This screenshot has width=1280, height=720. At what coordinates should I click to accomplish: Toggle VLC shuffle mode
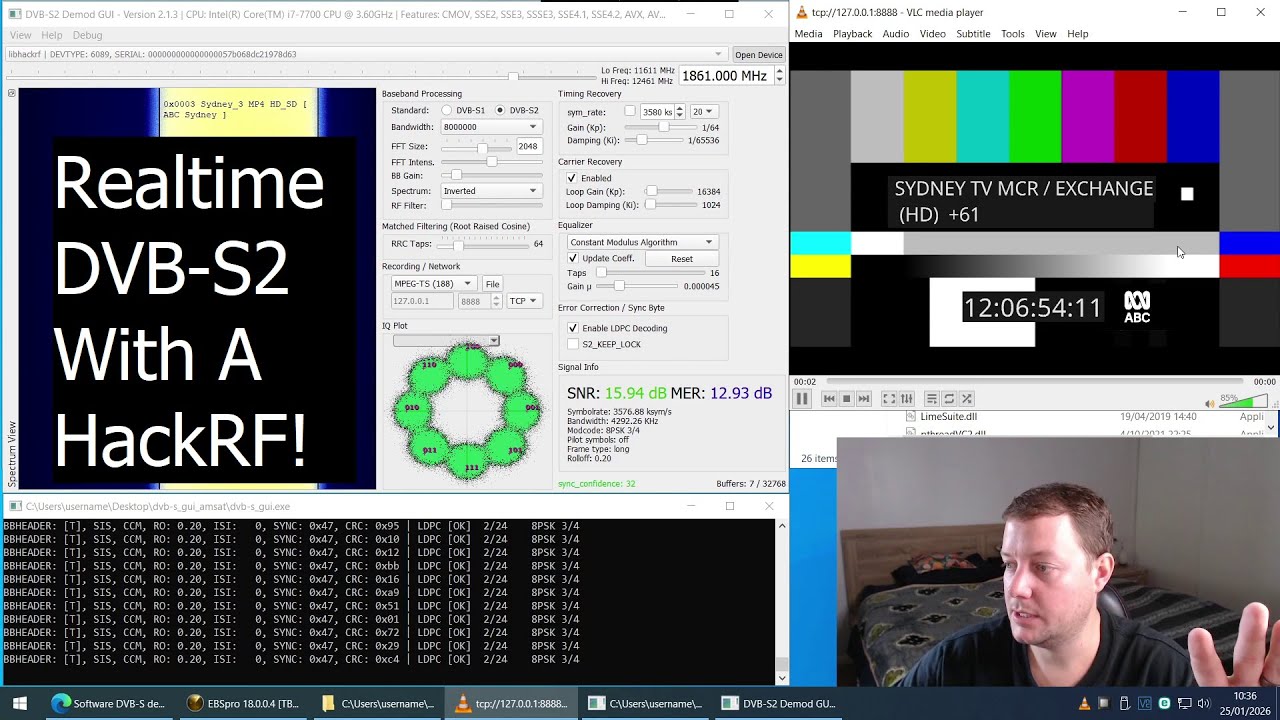(967, 398)
